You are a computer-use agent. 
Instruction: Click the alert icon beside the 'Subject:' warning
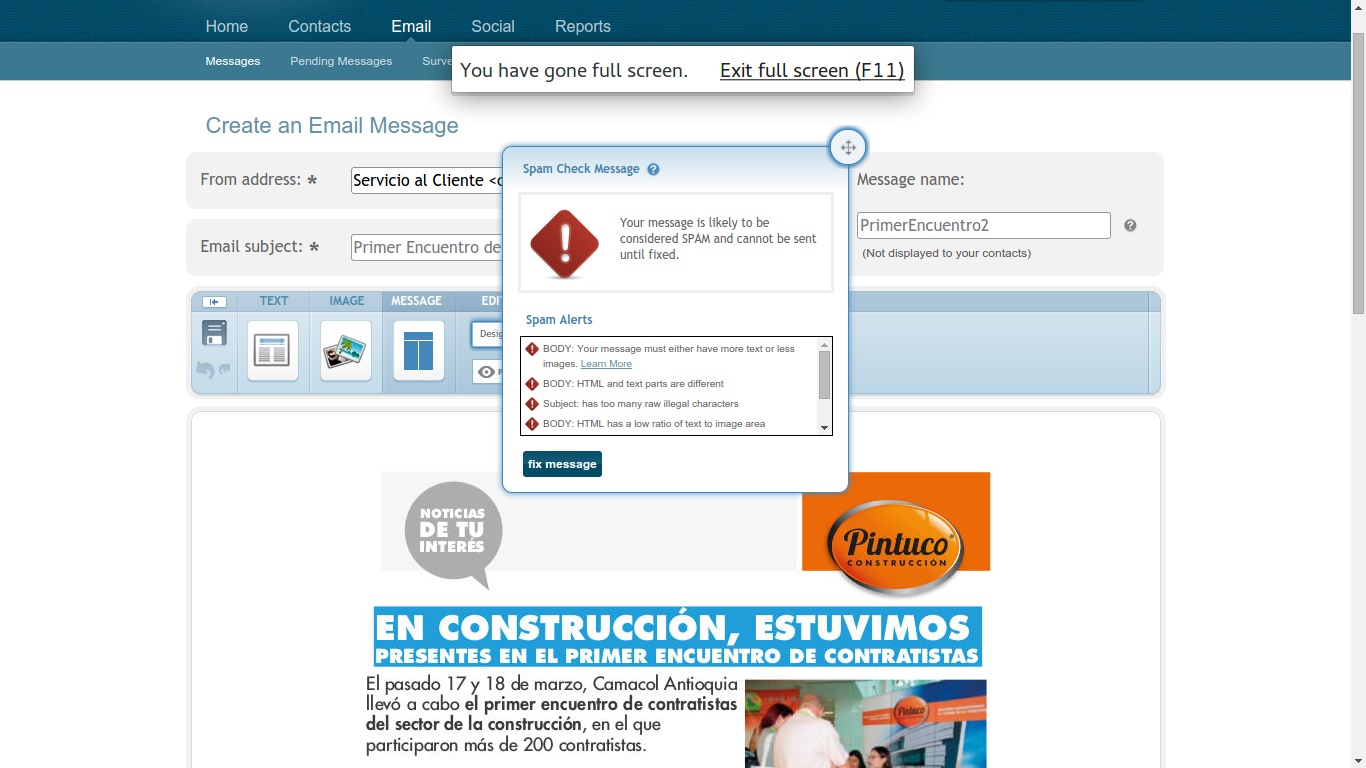pyautogui.click(x=532, y=404)
